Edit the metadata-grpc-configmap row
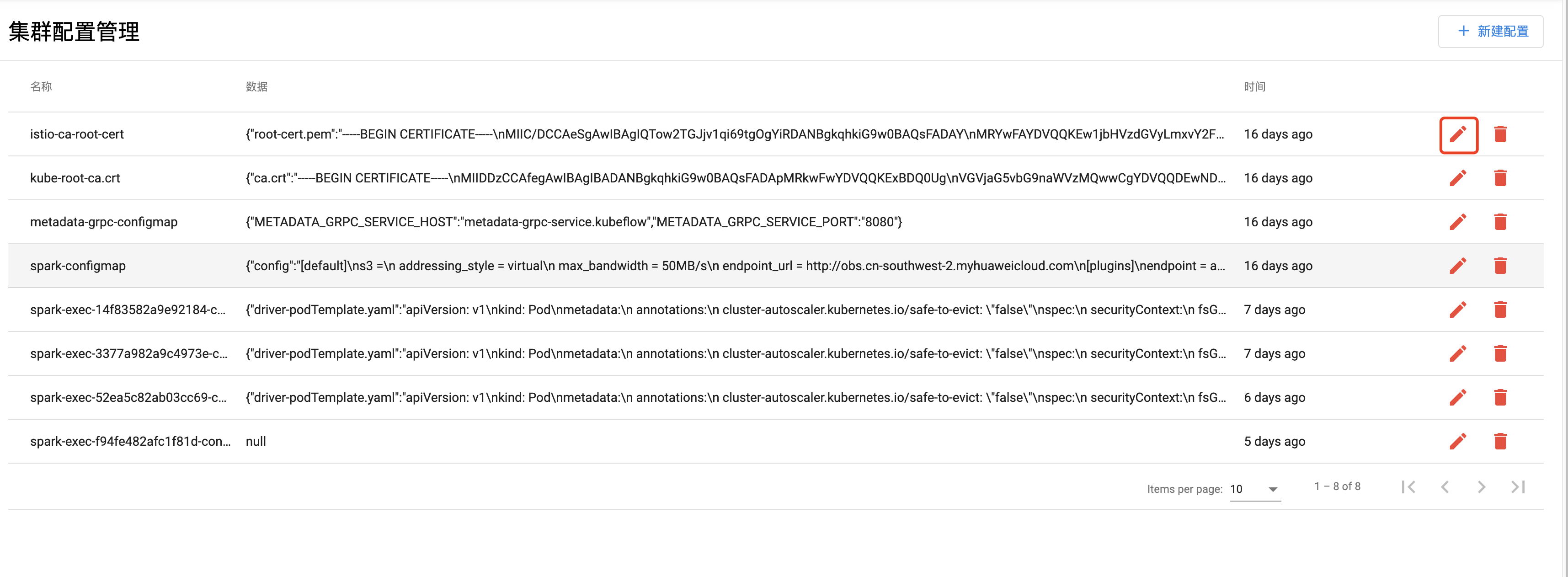 click(x=1458, y=222)
